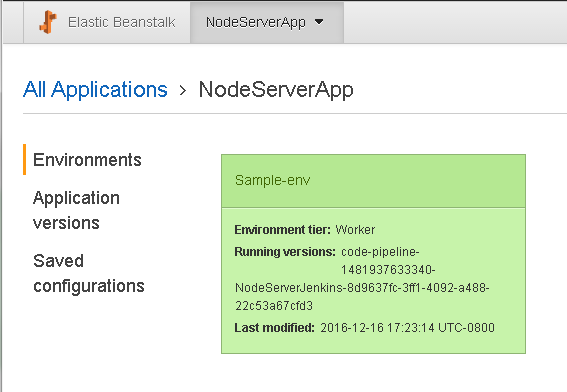This screenshot has height=392, width=567.
Task: Click the Running versions label
Action: tap(285, 252)
